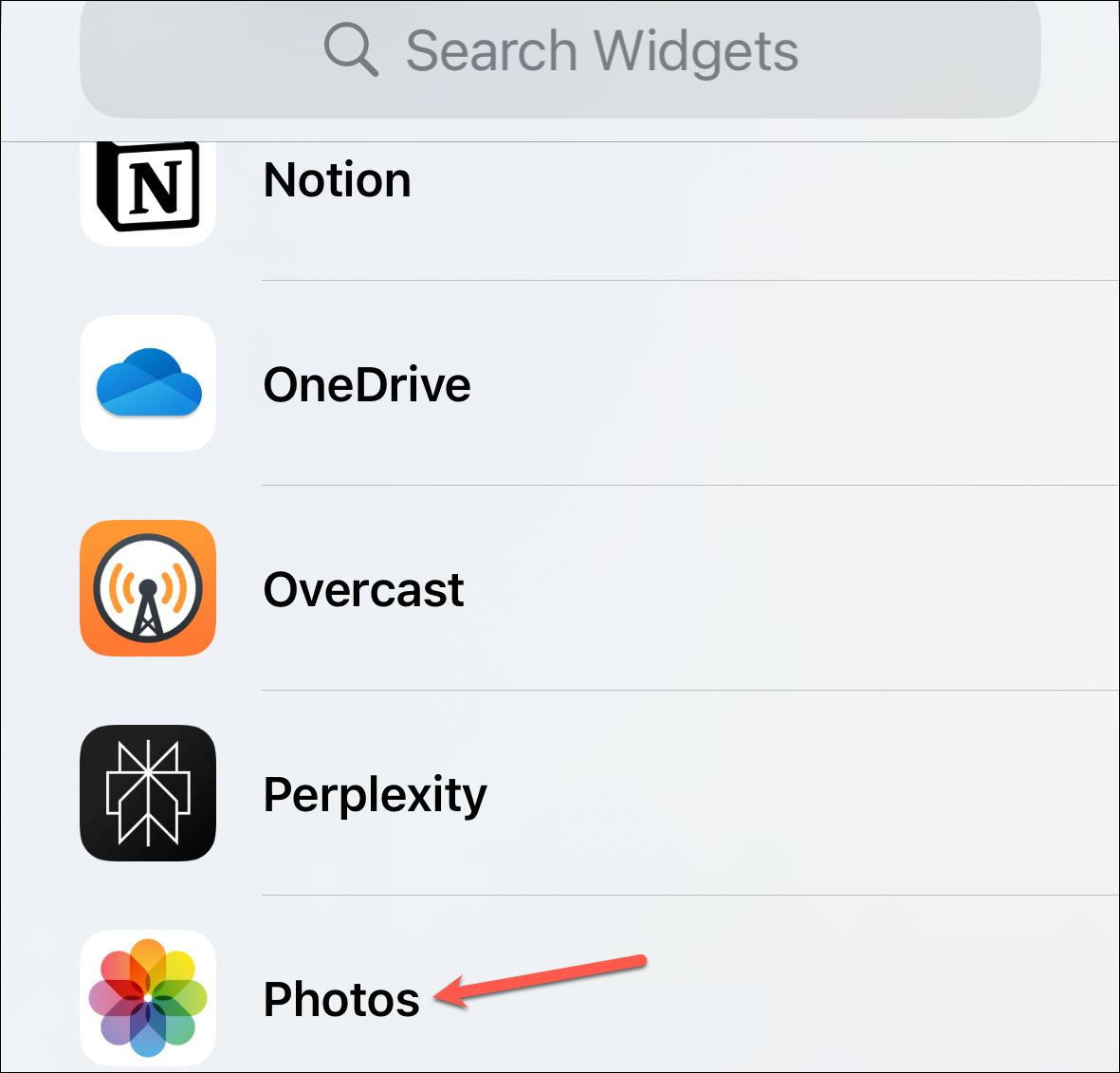The height and width of the screenshot is (1073, 1120).
Task: Open Overcast widgets via its name
Action: point(363,590)
